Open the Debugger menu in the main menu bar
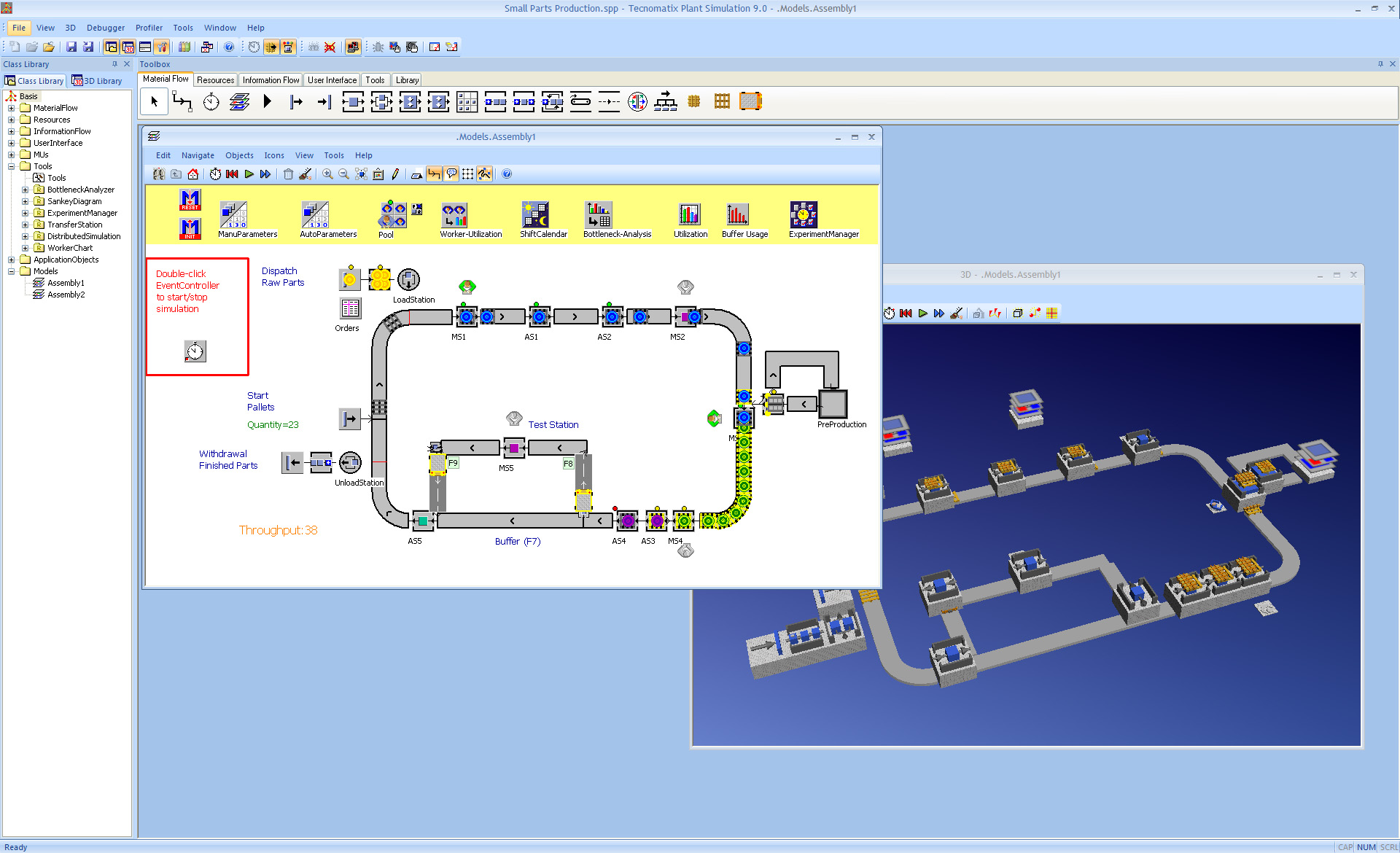The width and height of the screenshot is (1400, 853). [x=106, y=28]
